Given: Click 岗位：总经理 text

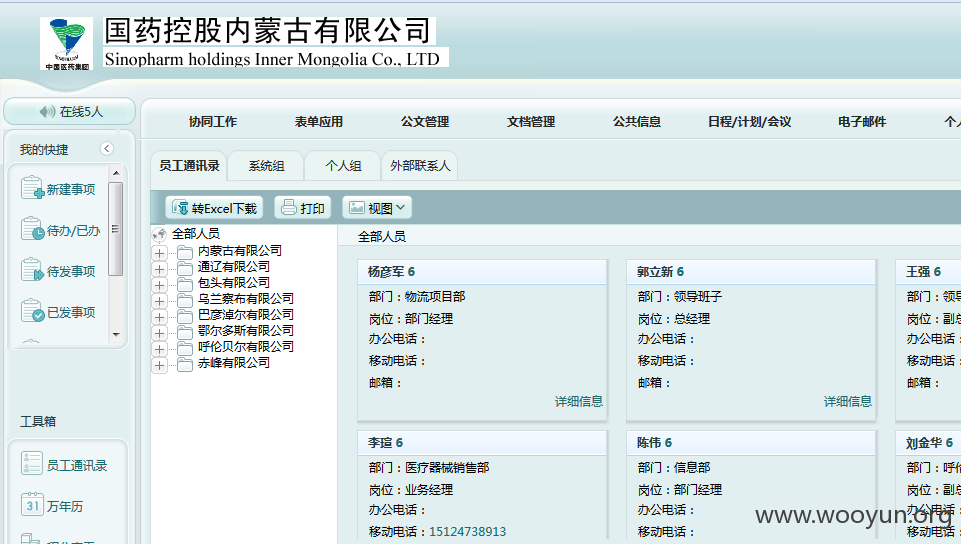Looking at the screenshot, I should coord(674,319).
